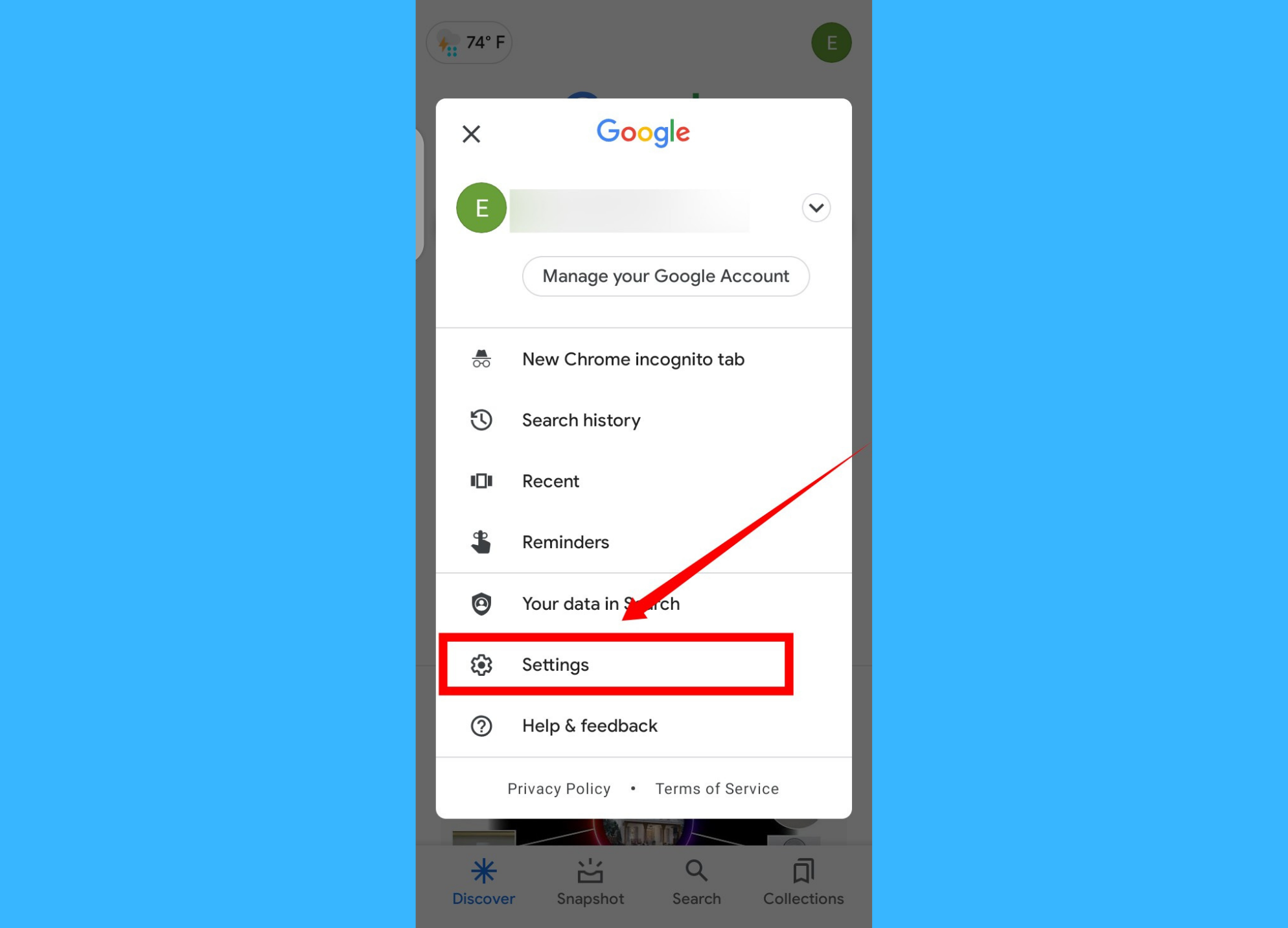Image resolution: width=1288 pixels, height=928 pixels.
Task: Click Manage your Google Account button
Action: pyautogui.click(x=665, y=276)
